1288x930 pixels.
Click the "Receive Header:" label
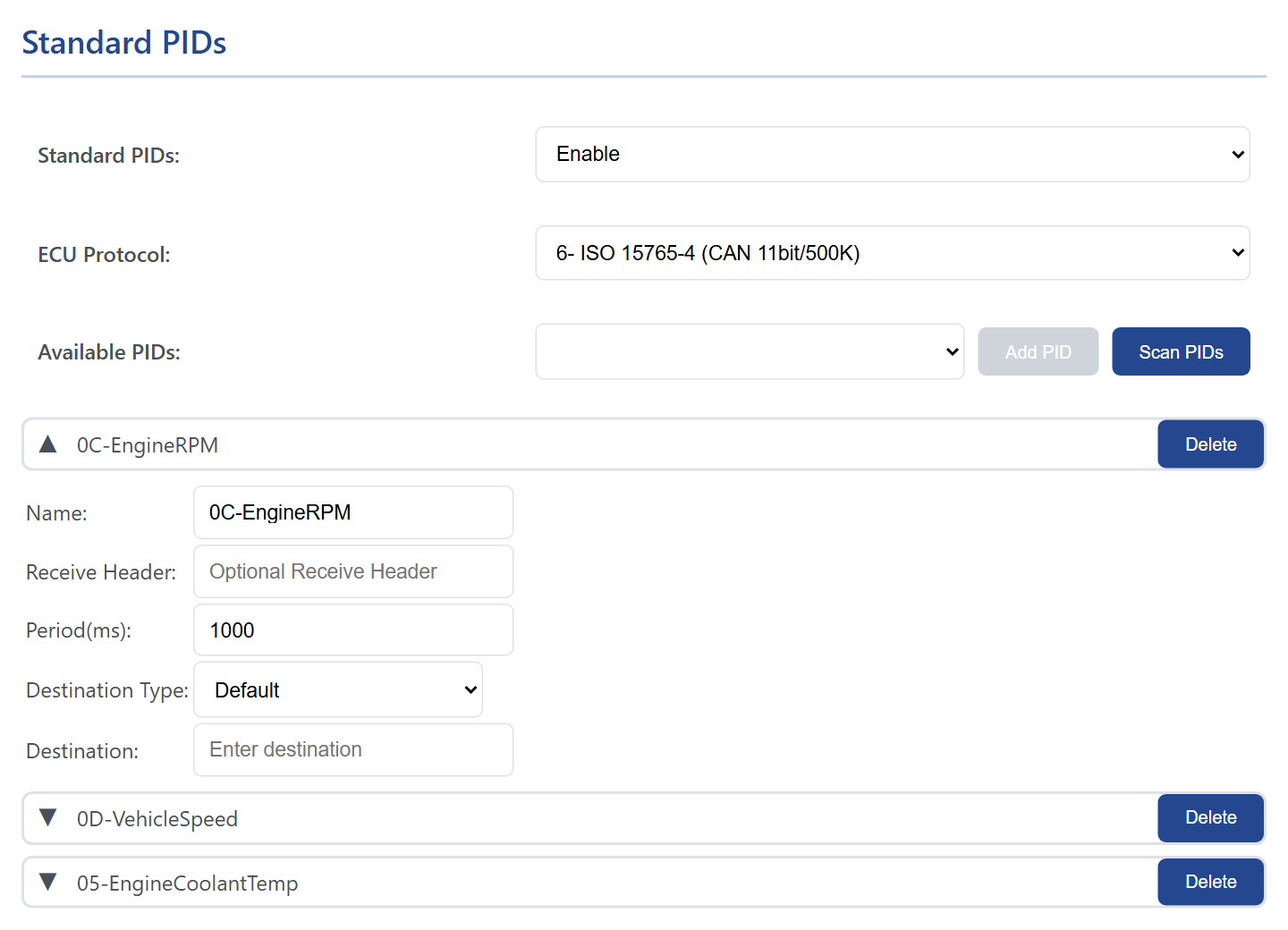[x=101, y=572]
